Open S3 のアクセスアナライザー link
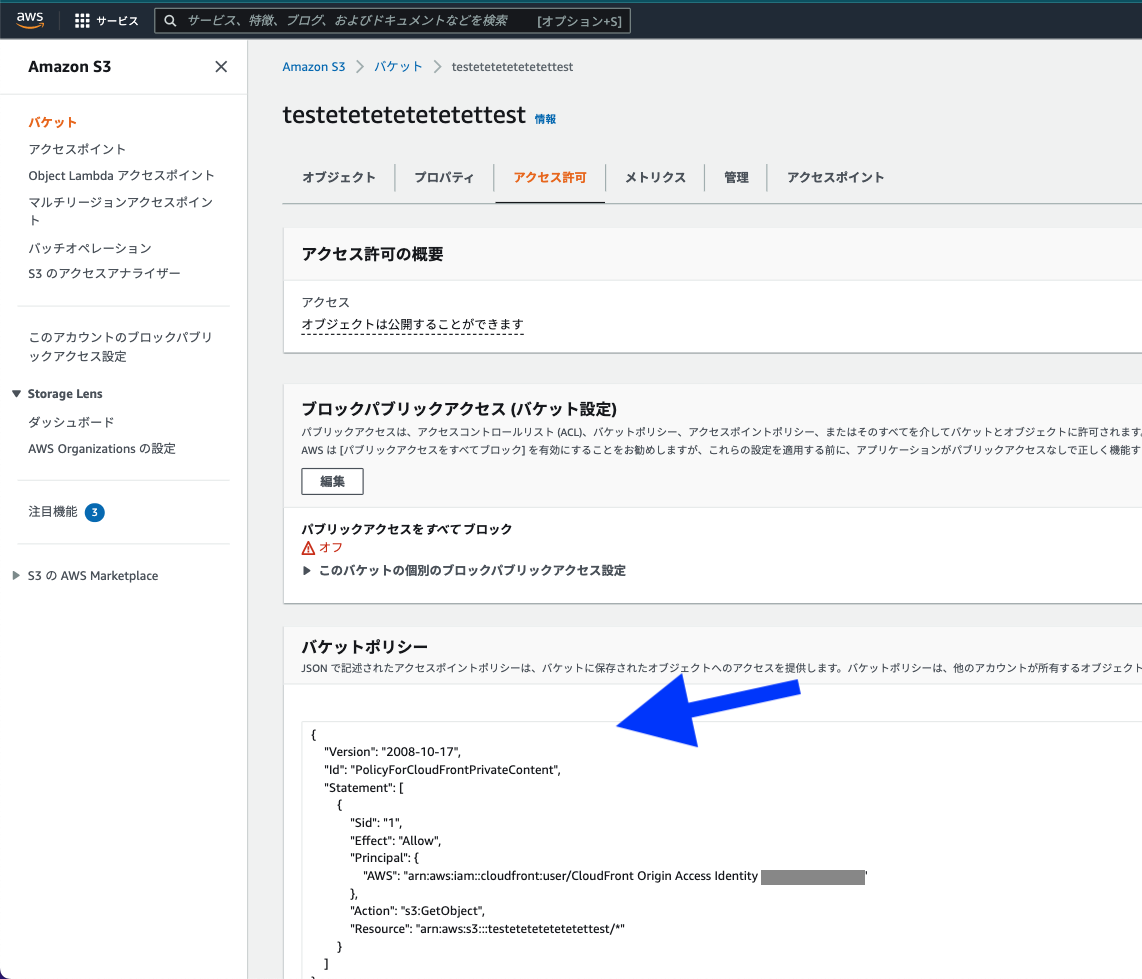 (104, 273)
